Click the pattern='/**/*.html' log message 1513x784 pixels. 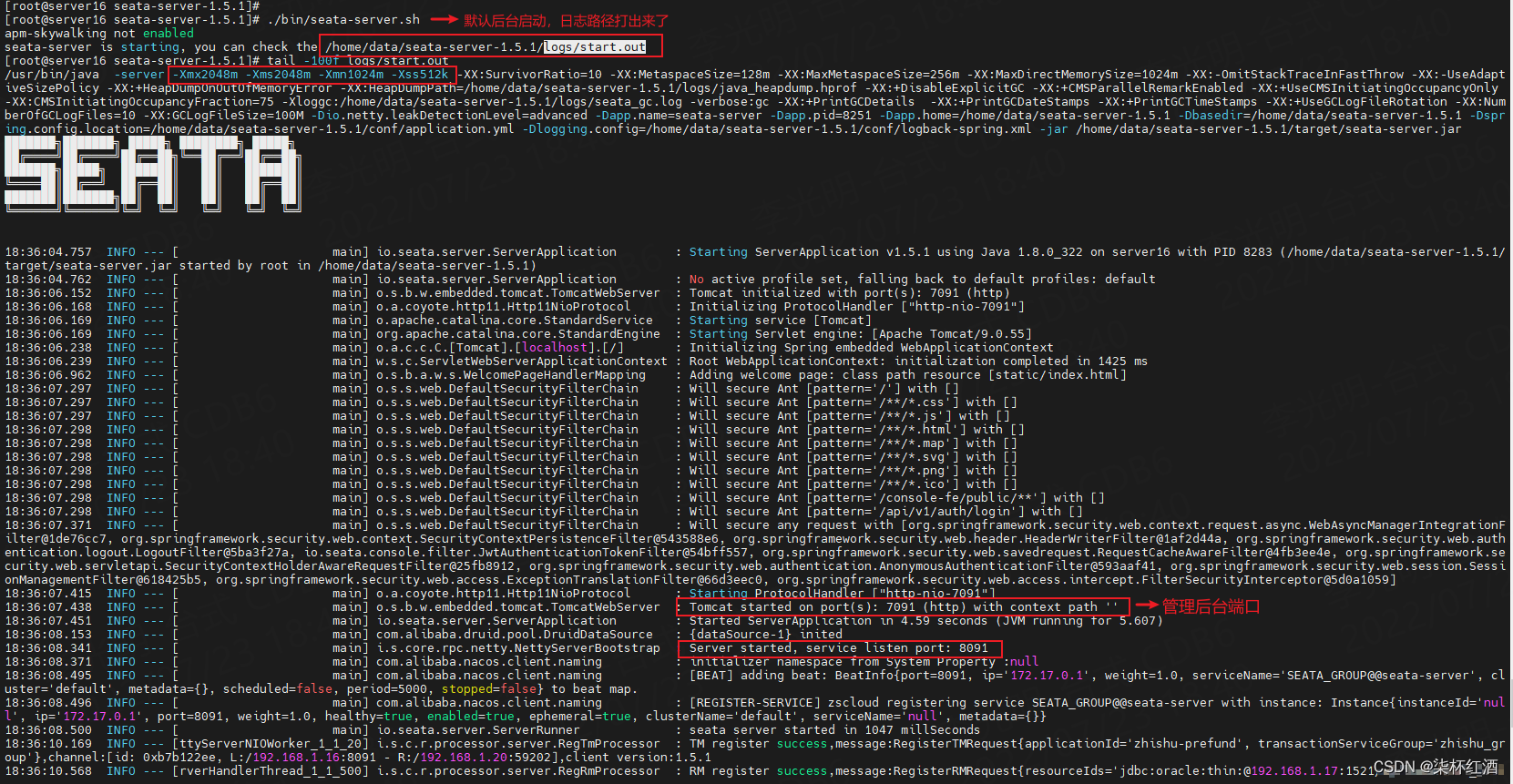857,429
